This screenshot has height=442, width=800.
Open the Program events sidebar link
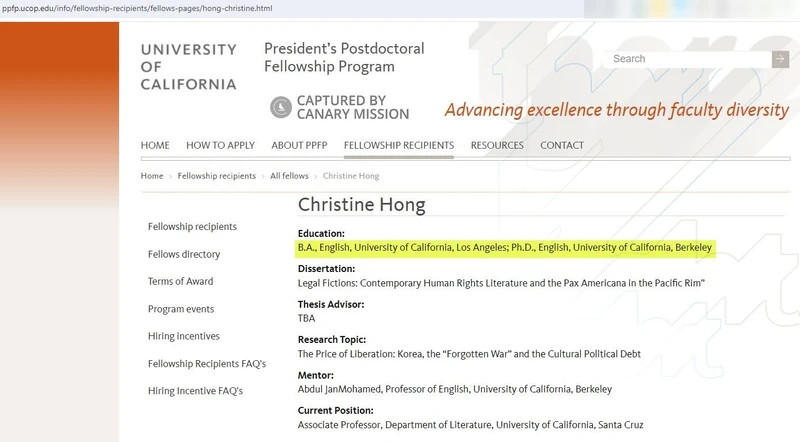tap(181, 309)
